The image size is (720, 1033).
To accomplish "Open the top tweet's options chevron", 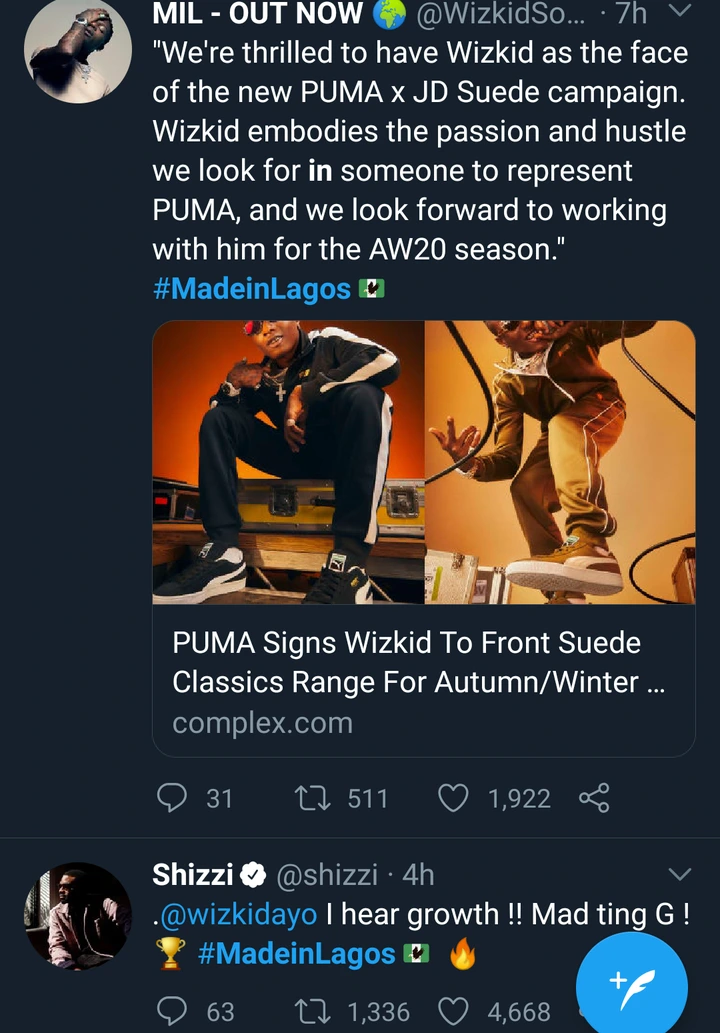I will coord(678,12).
